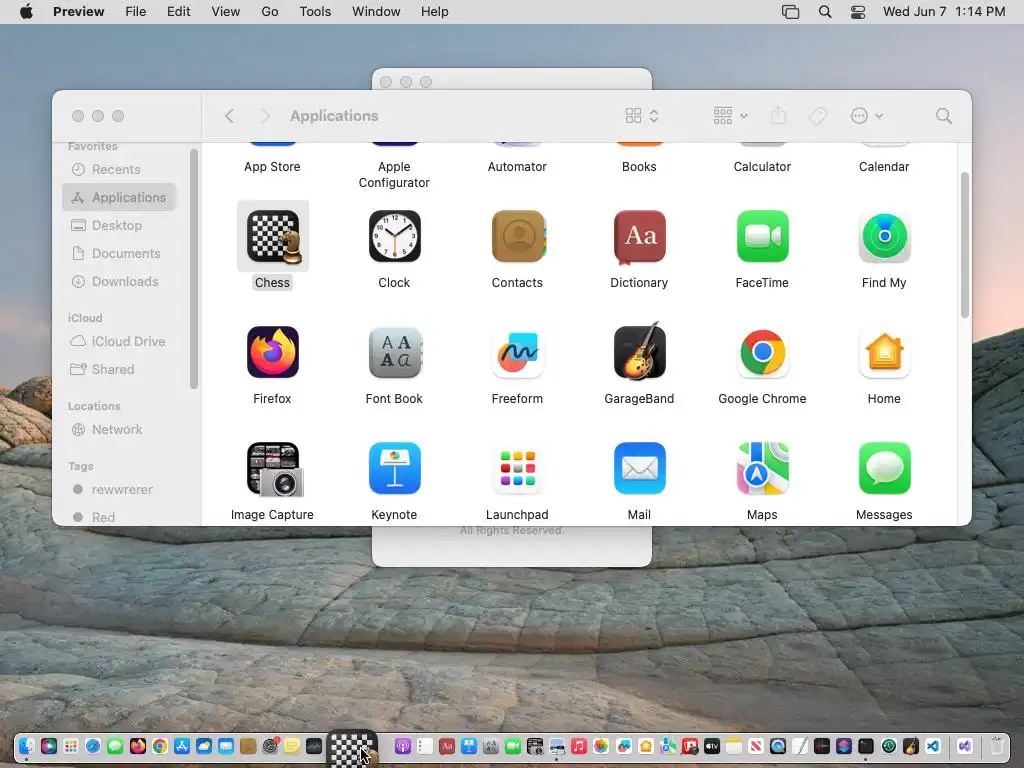Viewport: 1024px width, 768px height.
Task: Click the Calculator label
Action: [x=762, y=167]
